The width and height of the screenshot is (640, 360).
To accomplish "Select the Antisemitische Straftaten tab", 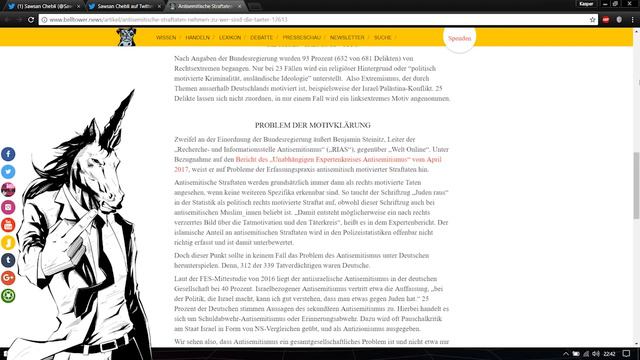I will [205, 6].
